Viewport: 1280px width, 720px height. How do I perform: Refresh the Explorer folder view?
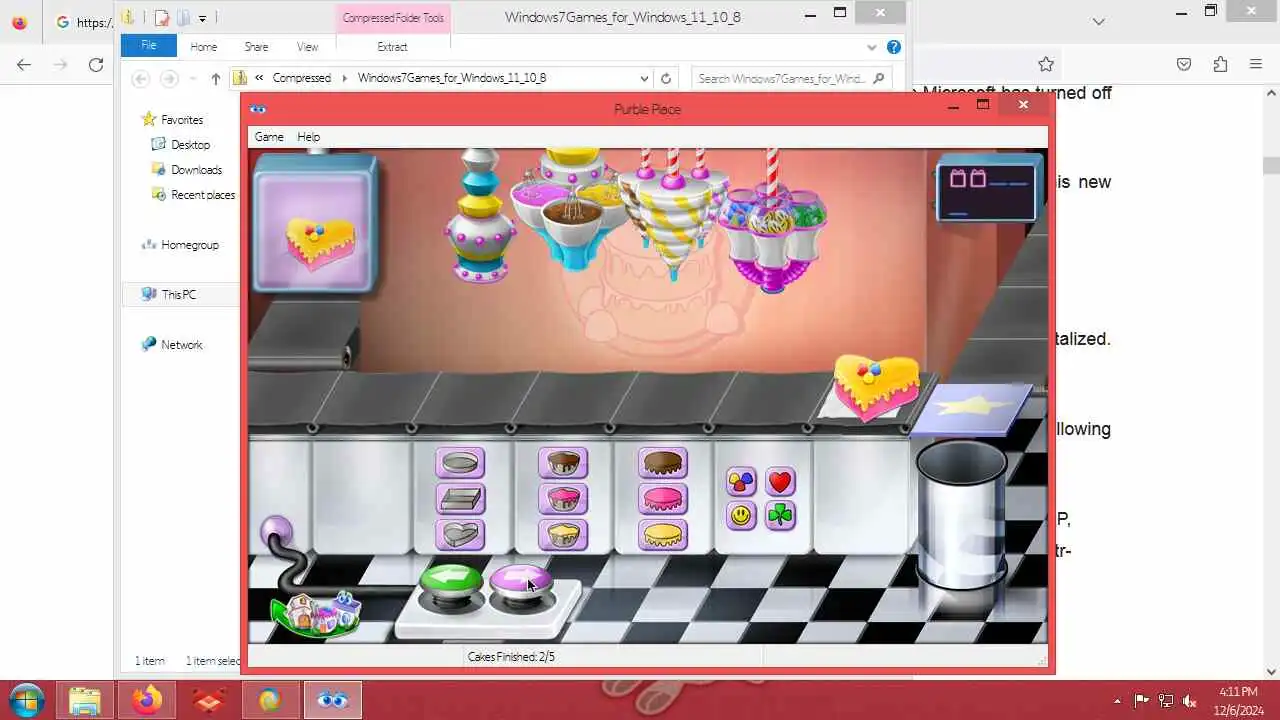click(x=666, y=78)
